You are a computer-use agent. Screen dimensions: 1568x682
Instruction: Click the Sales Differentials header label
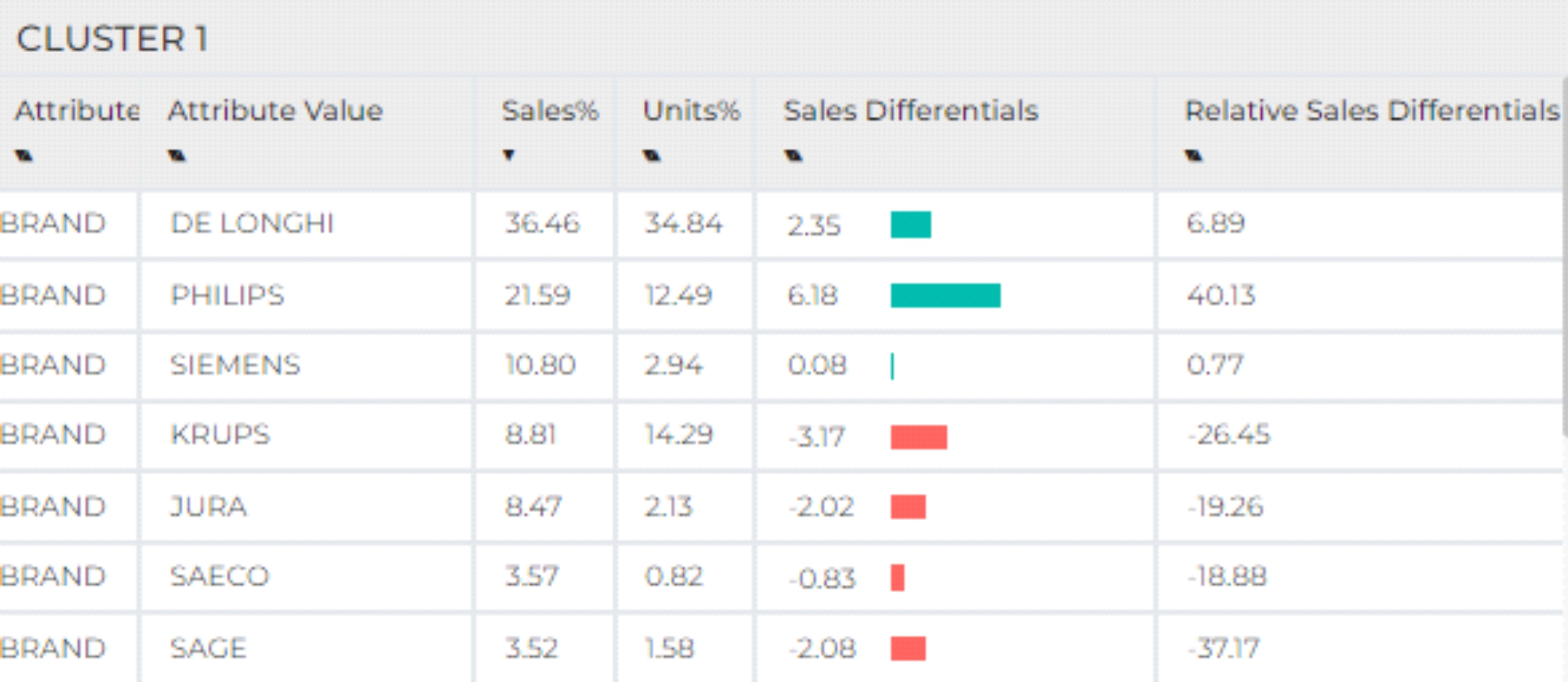910,111
